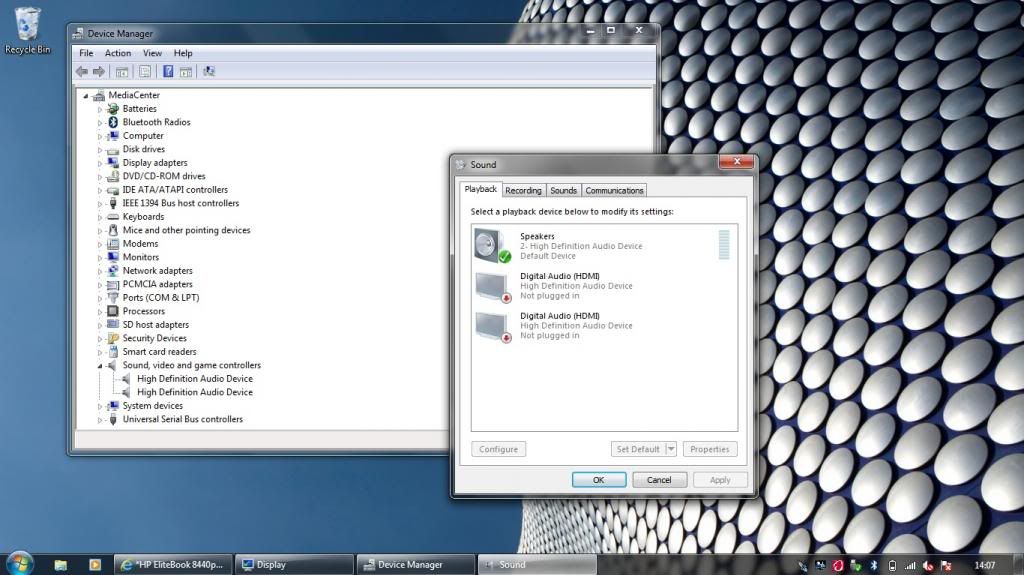The width and height of the screenshot is (1024, 575).
Task: Expand the Disk drives node
Action: pyautogui.click(x=100, y=150)
